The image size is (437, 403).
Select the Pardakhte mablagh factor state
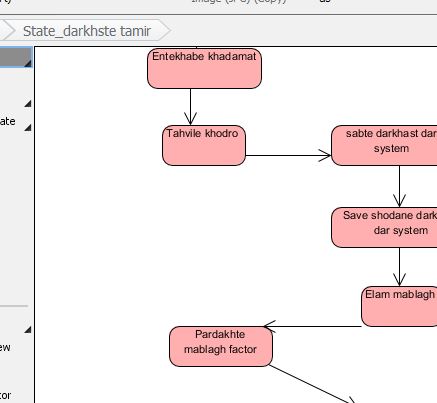point(221,346)
